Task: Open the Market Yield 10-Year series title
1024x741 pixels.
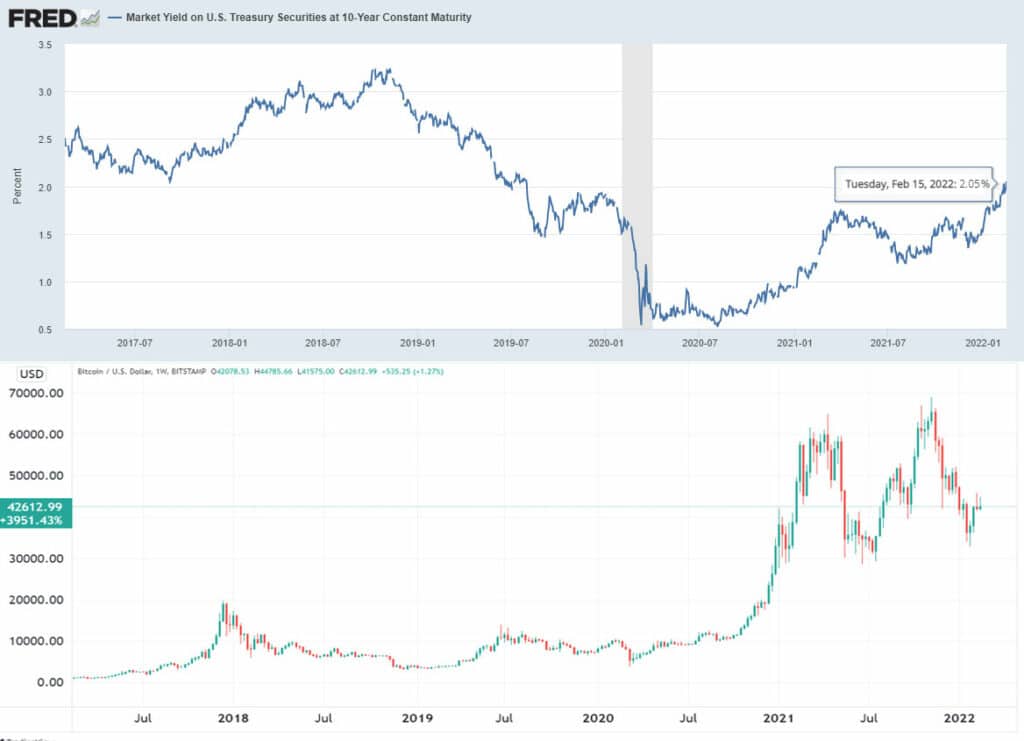Action: (298, 18)
